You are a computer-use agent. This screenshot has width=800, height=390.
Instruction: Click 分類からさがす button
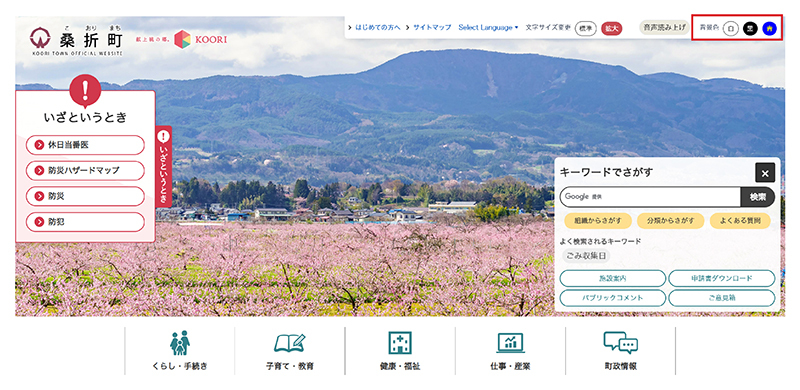(670, 221)
